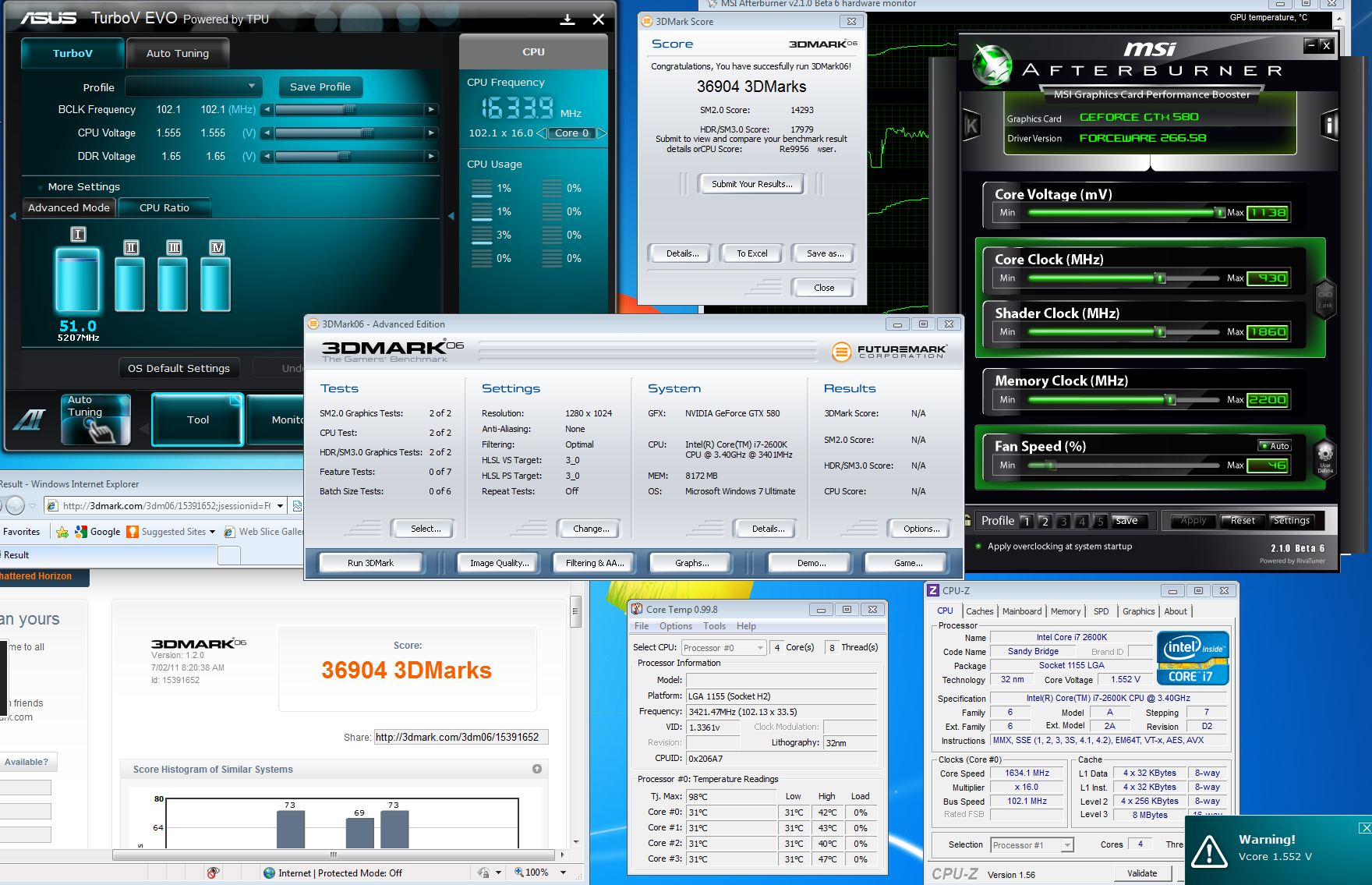Click the IE zoom magnifier icon
The height and width of the screenshot is (885, 1372).
[x=519, y=873]
